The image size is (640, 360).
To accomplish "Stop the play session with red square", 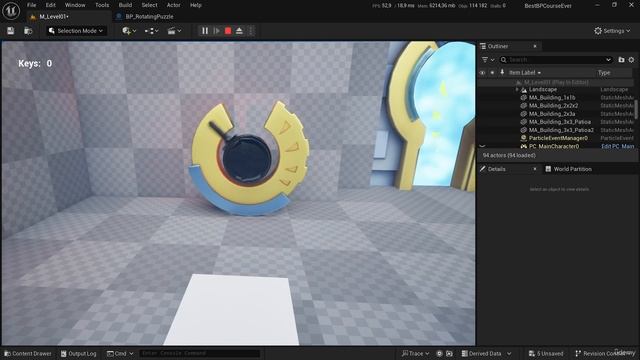I will coord(228,31).
